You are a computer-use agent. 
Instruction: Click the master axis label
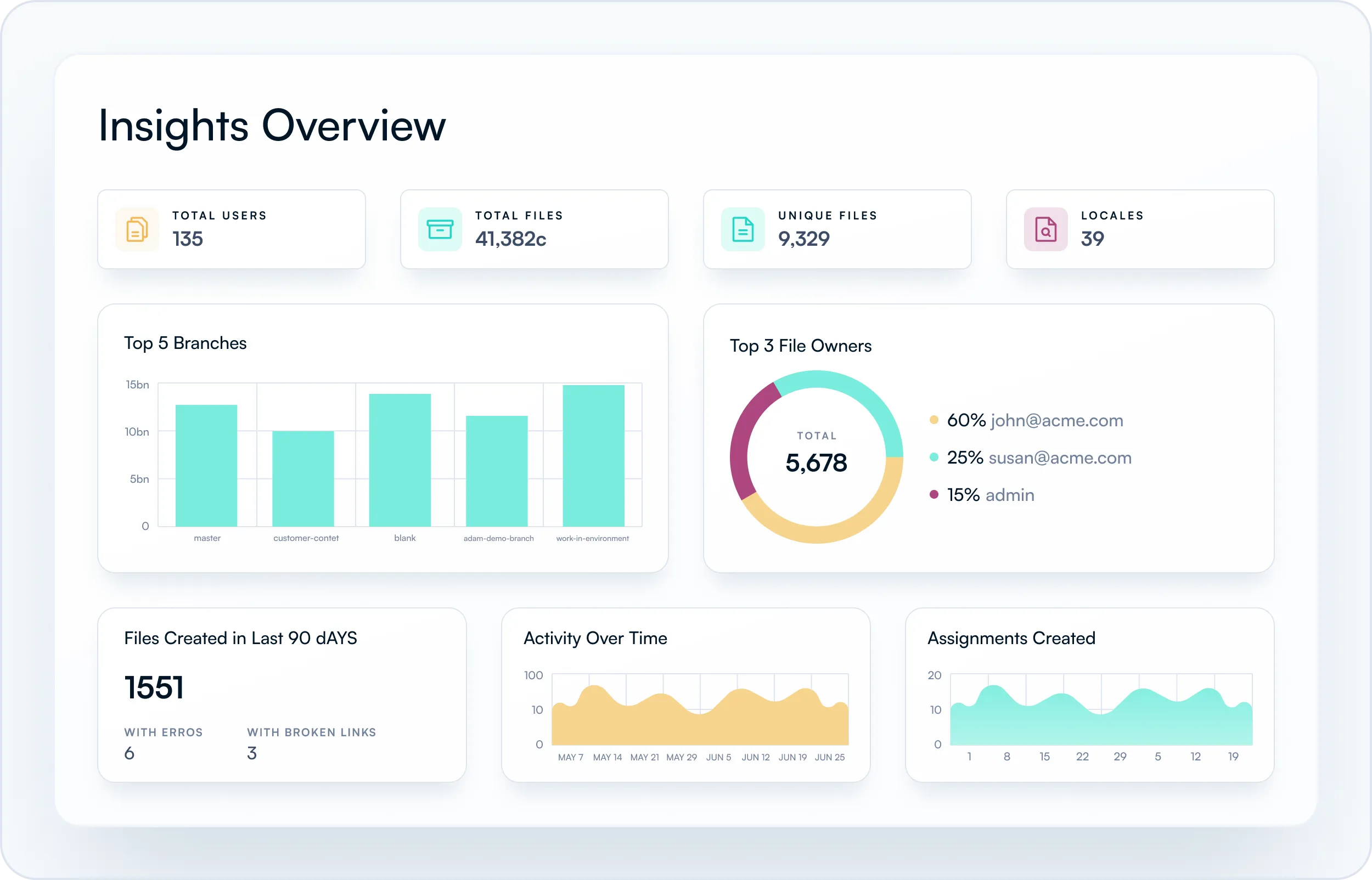pos(207,538)
